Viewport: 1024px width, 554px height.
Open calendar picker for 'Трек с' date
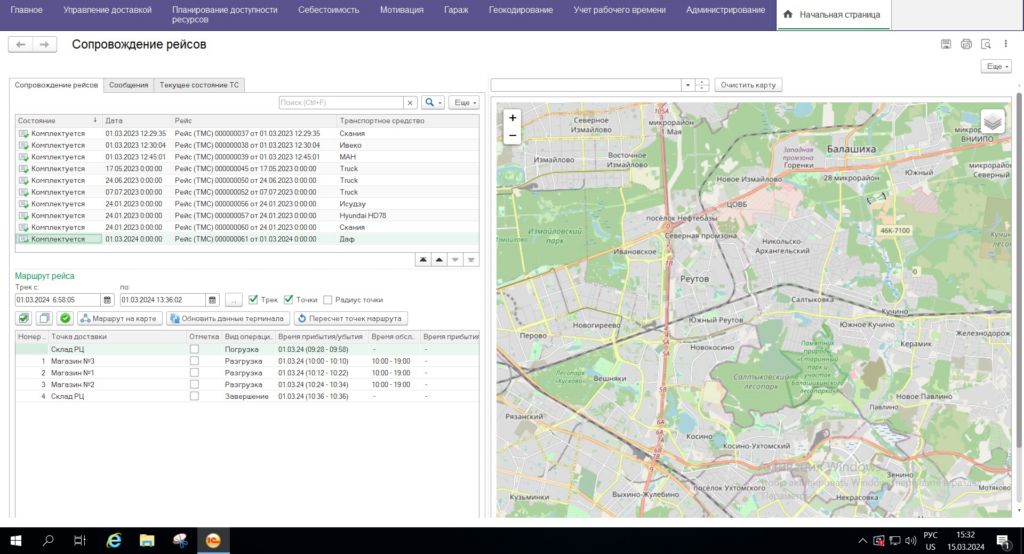coord(108,300)
